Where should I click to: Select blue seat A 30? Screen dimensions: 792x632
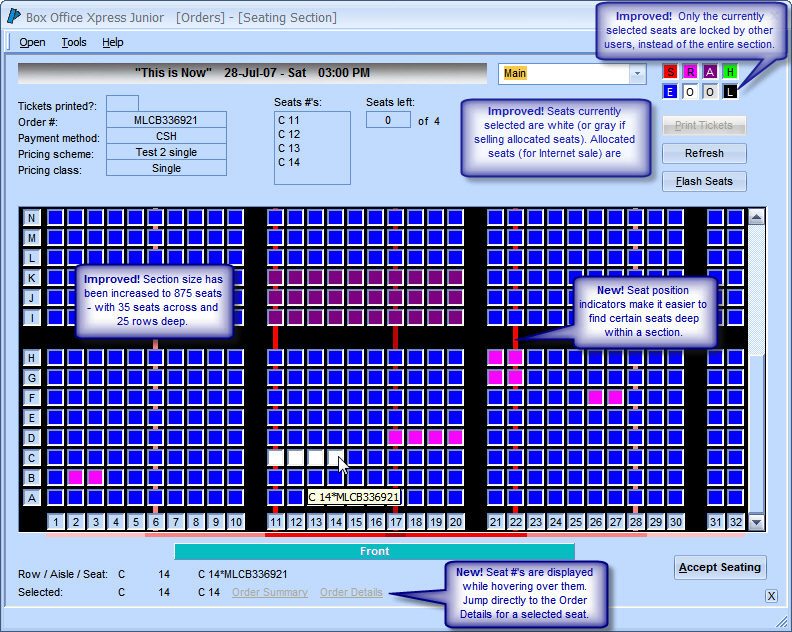(676, 498)
